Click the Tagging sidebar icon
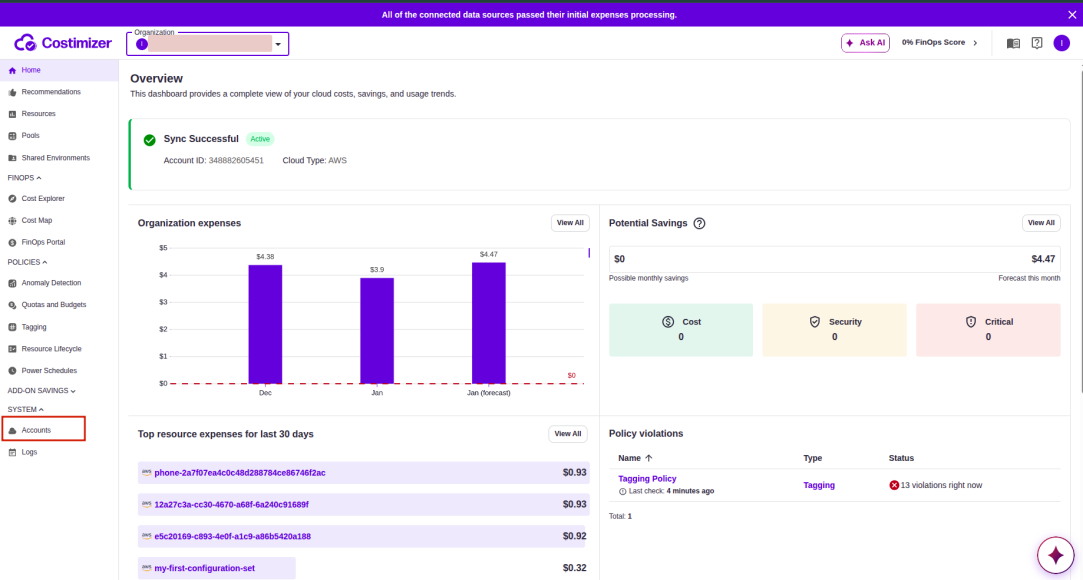This screenshot has width=1083, height=580. click(x=12, y=327)
